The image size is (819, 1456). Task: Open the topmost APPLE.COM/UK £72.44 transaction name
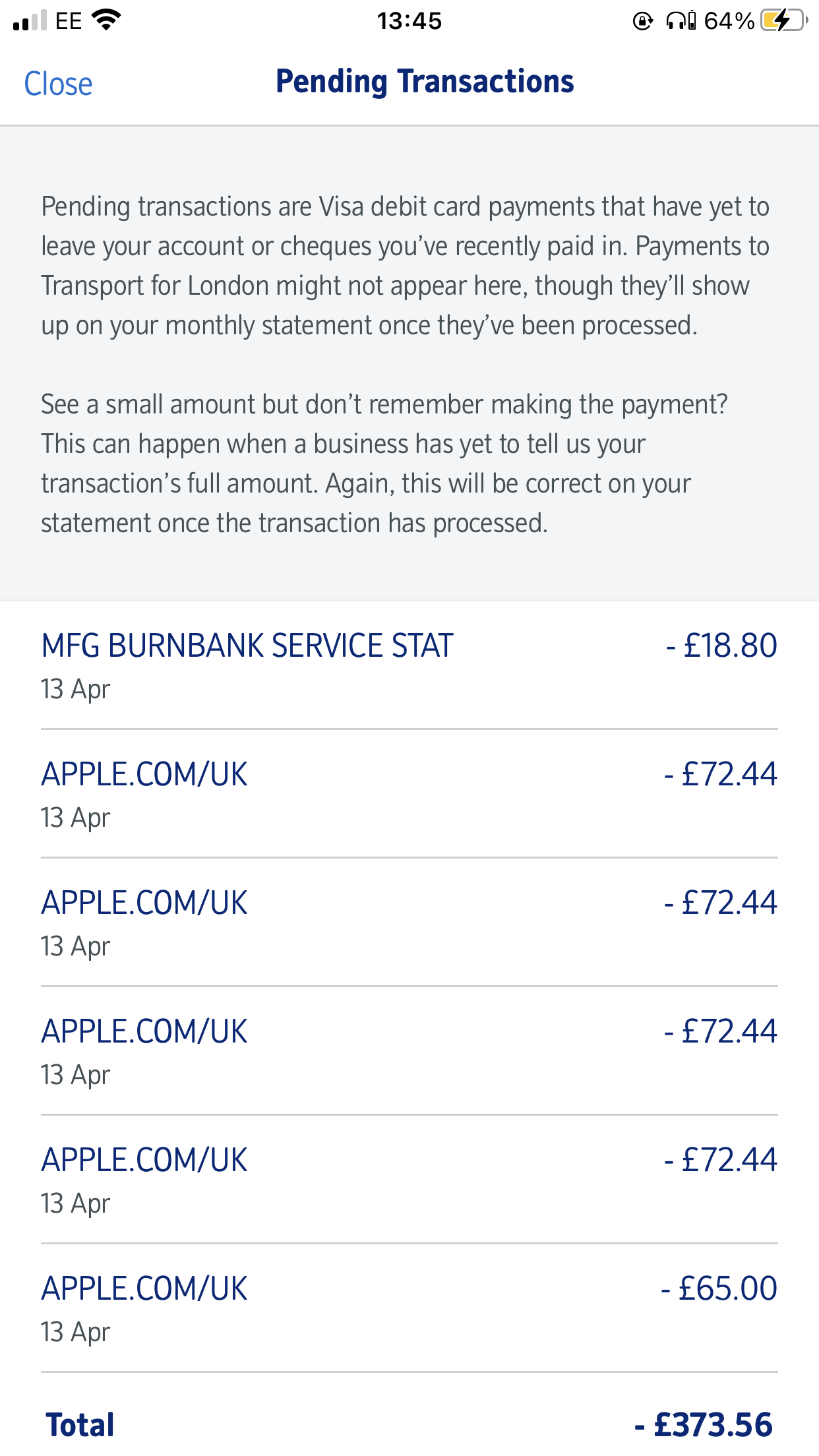144,774
